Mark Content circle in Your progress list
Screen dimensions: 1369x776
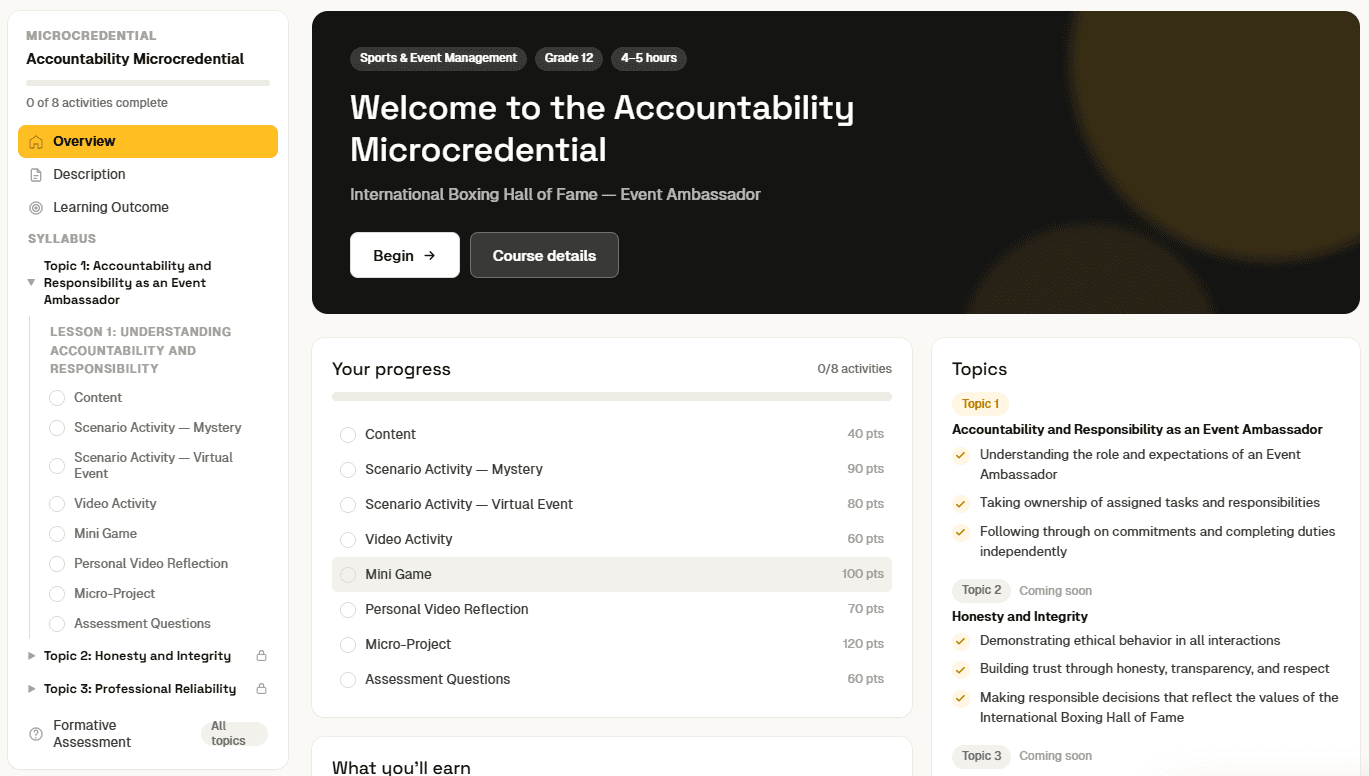(x=348, y=435)
